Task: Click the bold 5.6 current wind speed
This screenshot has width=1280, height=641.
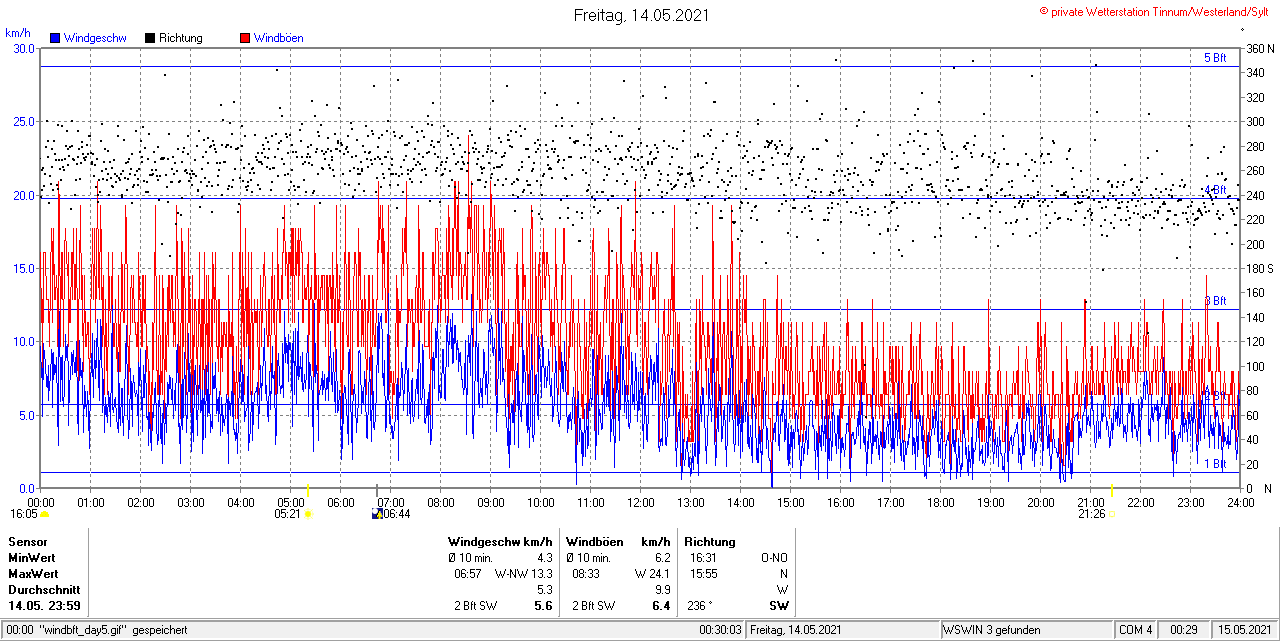Action: point(544,606)
